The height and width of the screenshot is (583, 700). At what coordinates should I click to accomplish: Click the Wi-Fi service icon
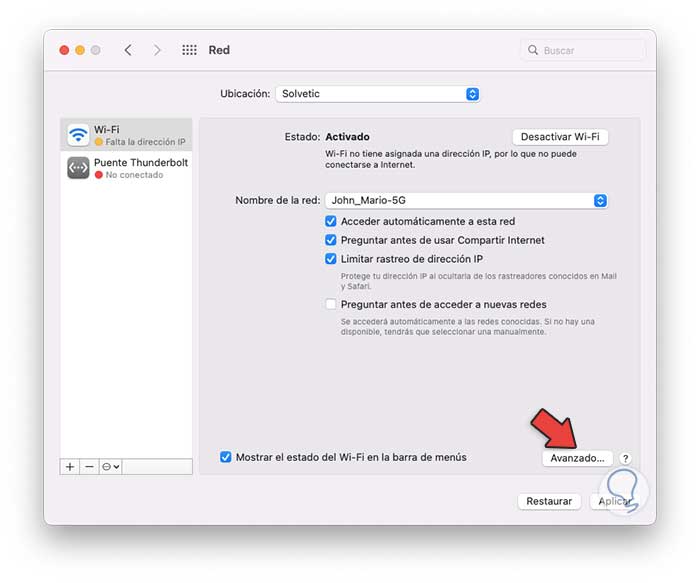78,134
